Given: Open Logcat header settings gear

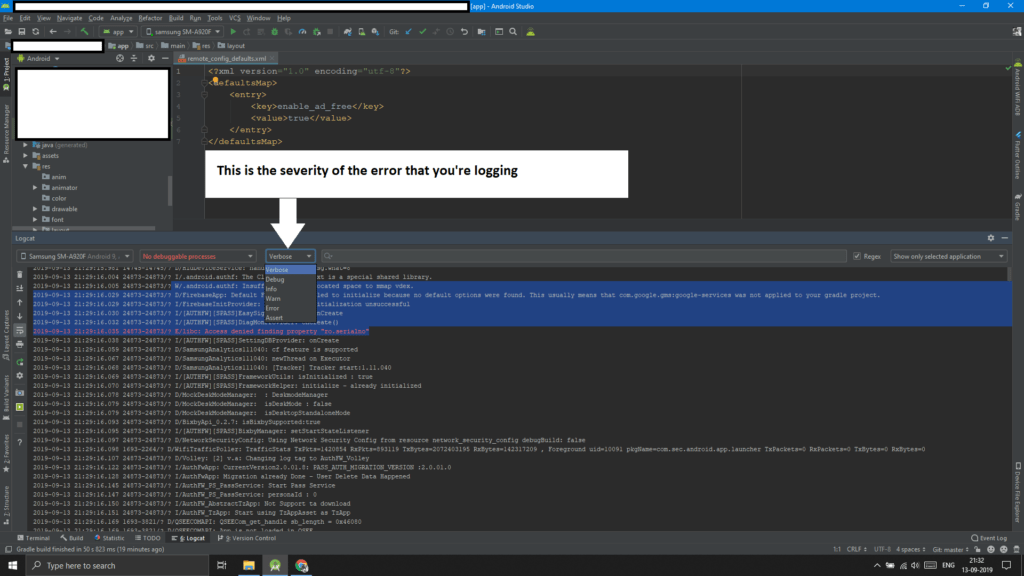Looking at the screenshot, I should pyautogui.click(x=989, y=239).
